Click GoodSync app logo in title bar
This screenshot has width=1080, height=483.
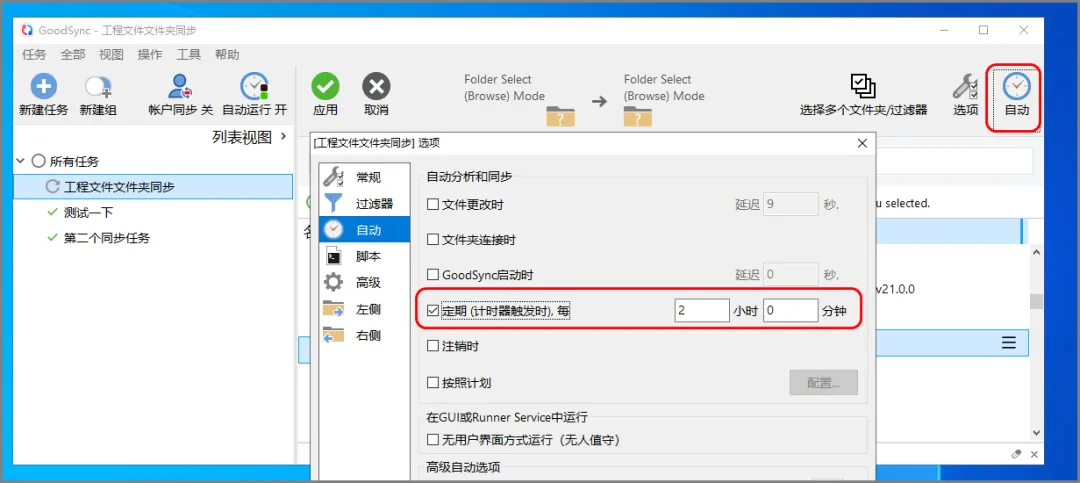click(27, 30)
